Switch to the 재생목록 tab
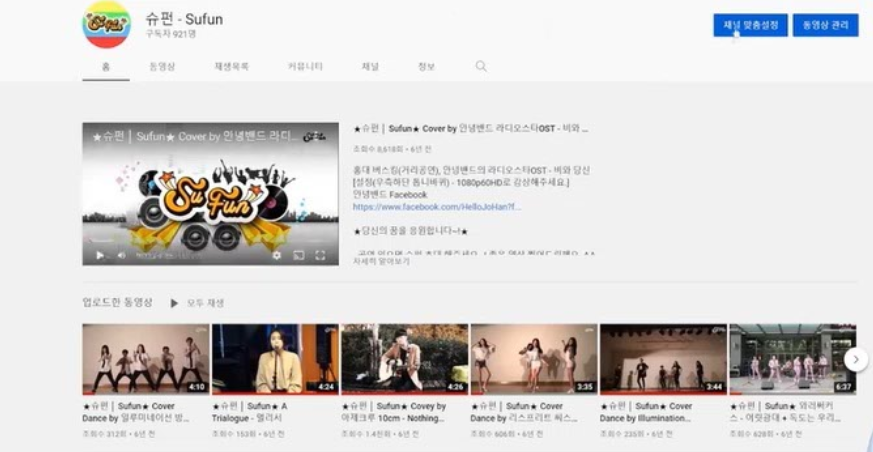 pyautogui.click(x=232, y=67)
